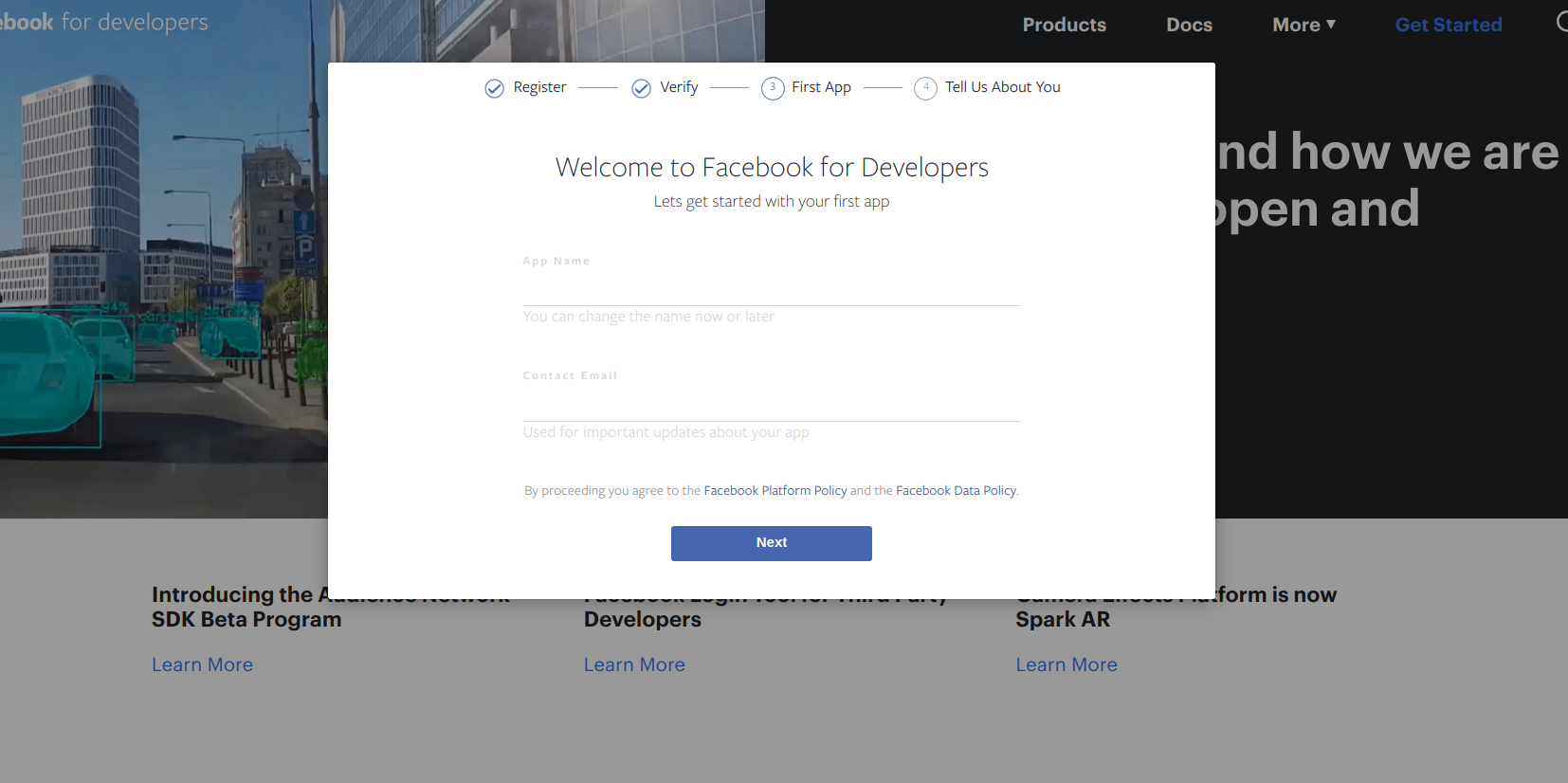The image size is (1568, 783).
Task: Click the Next button
Action: pos(772,543)
